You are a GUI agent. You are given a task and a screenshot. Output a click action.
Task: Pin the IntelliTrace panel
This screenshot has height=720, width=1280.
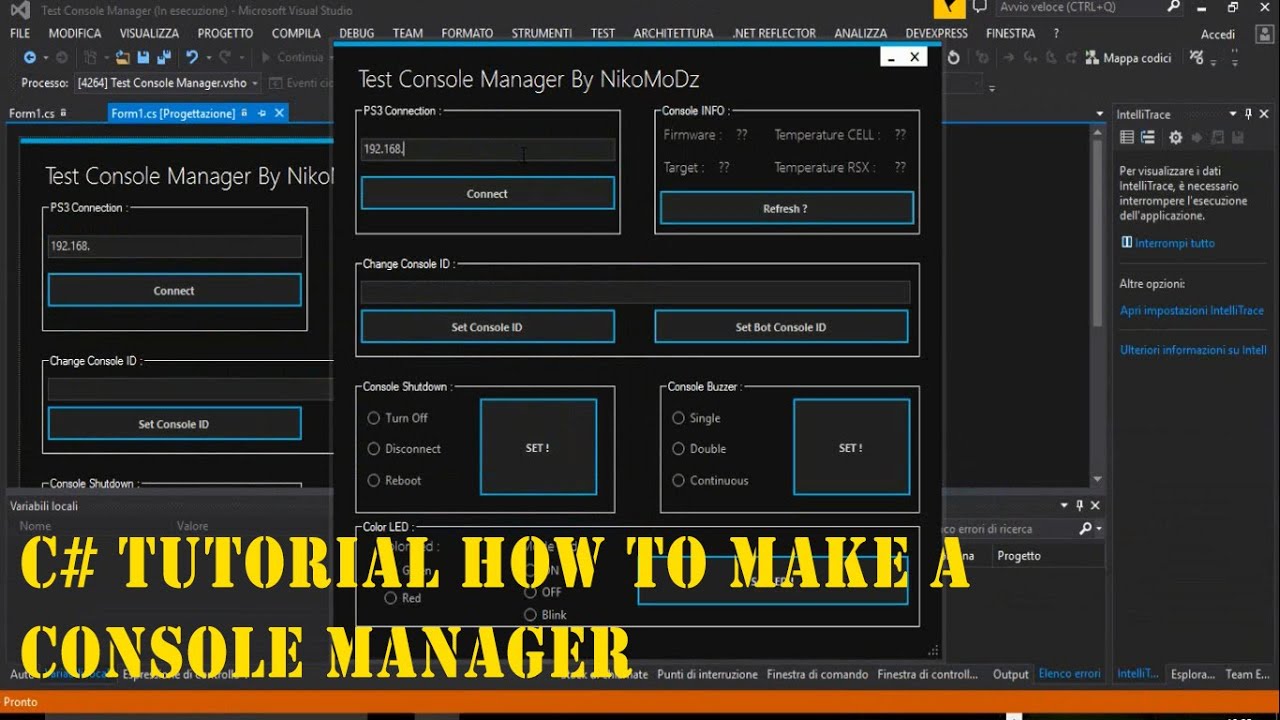(x=1248, y=114)
